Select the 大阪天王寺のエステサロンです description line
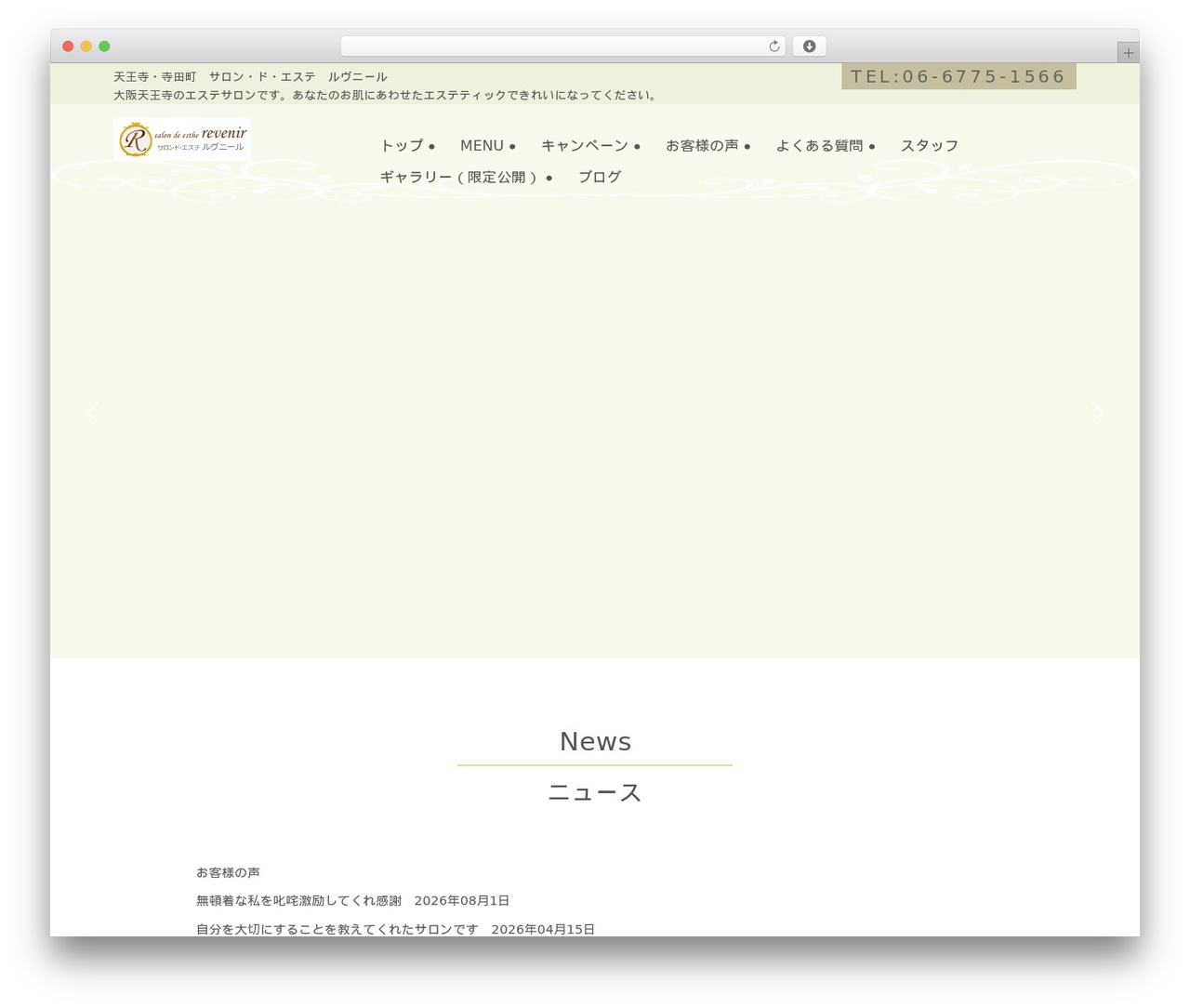Viewport: 1190px width, 1008px height. click(x=386, y=95)
